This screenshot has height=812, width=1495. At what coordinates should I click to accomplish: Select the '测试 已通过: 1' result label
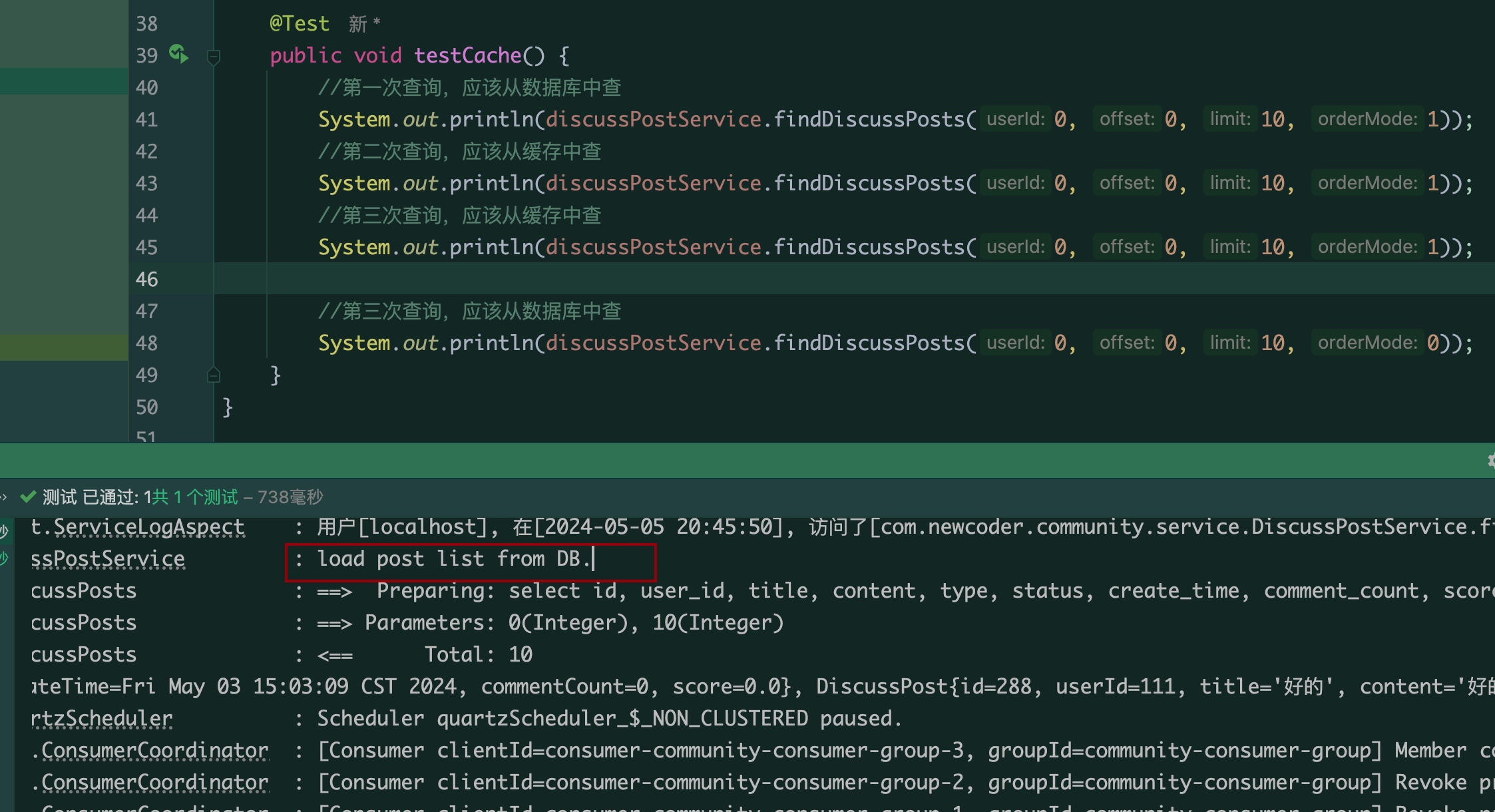tap(97, 497)
